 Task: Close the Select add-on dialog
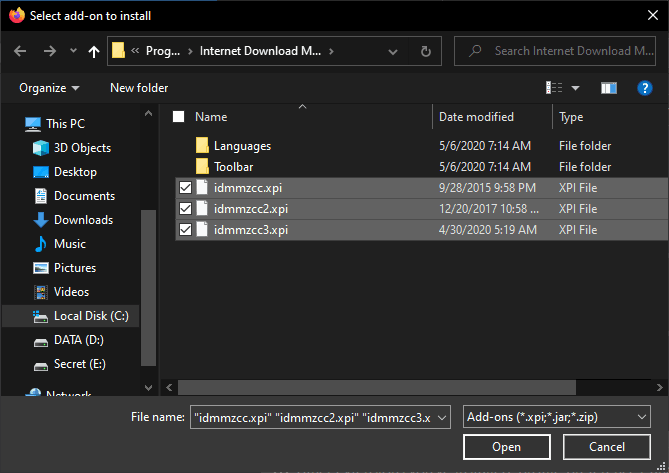point(652,15)
